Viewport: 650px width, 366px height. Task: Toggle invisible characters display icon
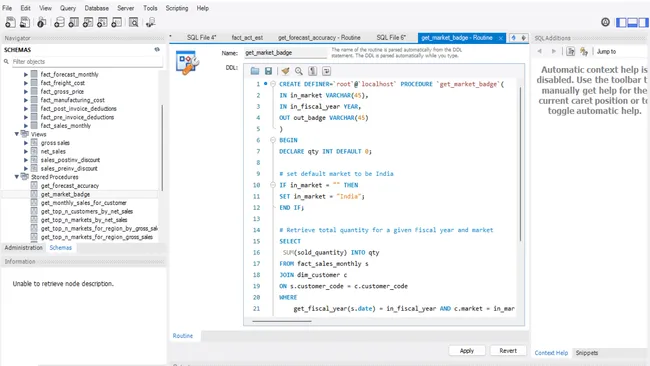click(x=313, y=71)
